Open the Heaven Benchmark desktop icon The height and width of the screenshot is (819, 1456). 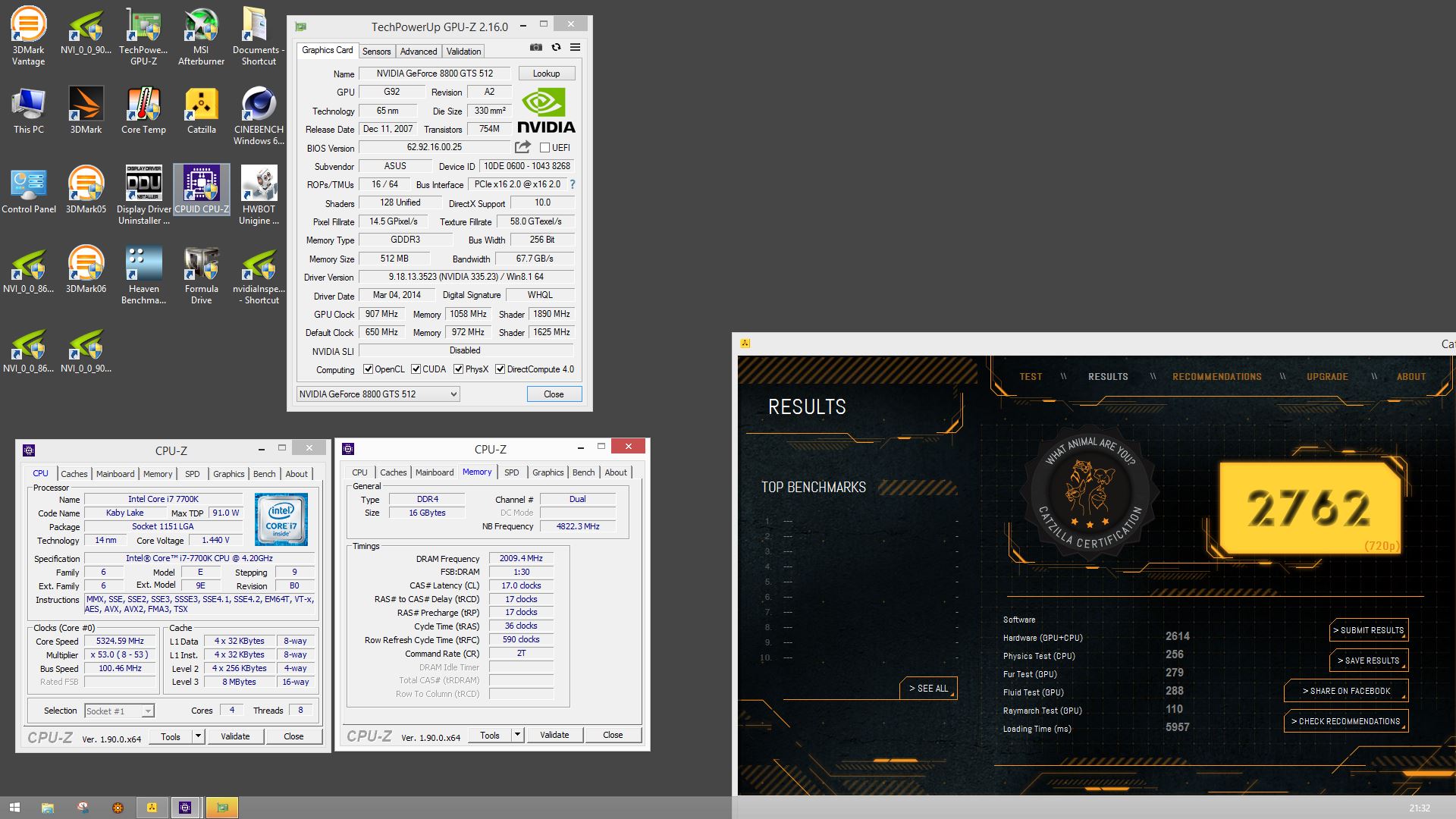[143, 275]
